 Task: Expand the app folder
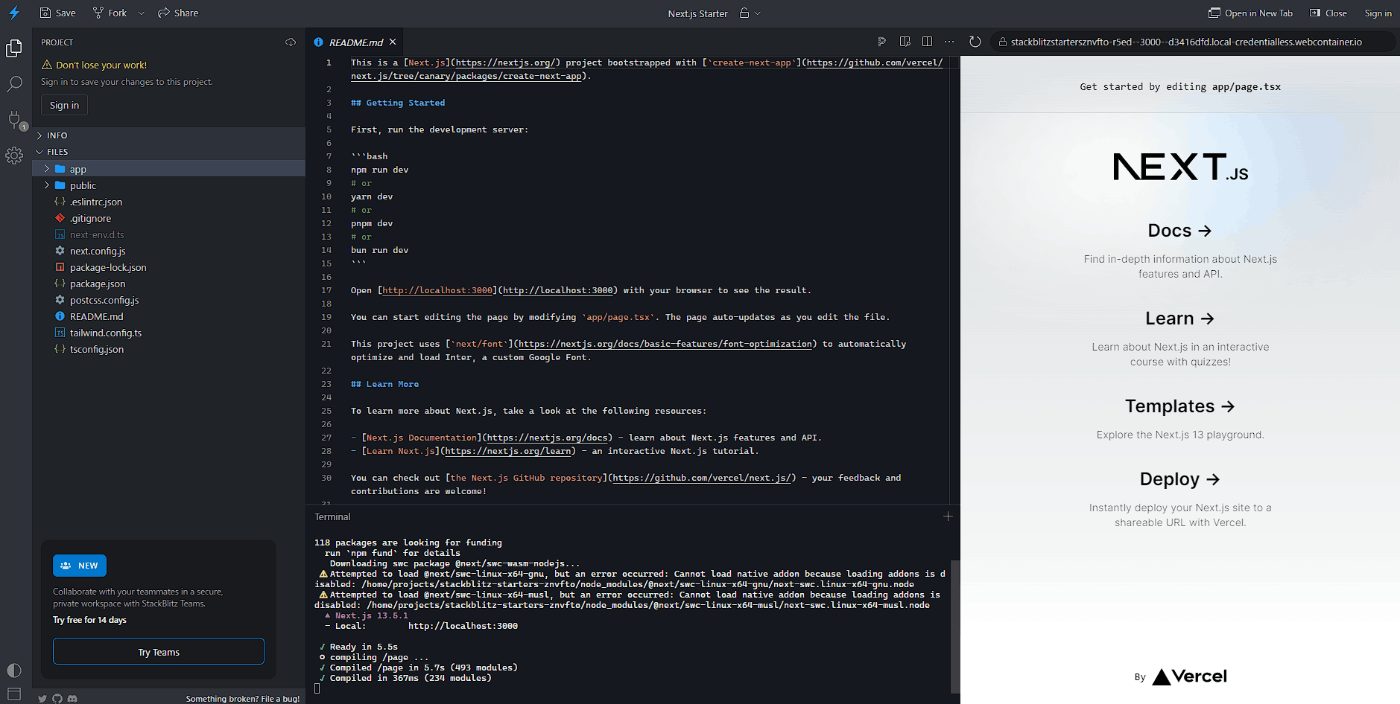[169, 169]
